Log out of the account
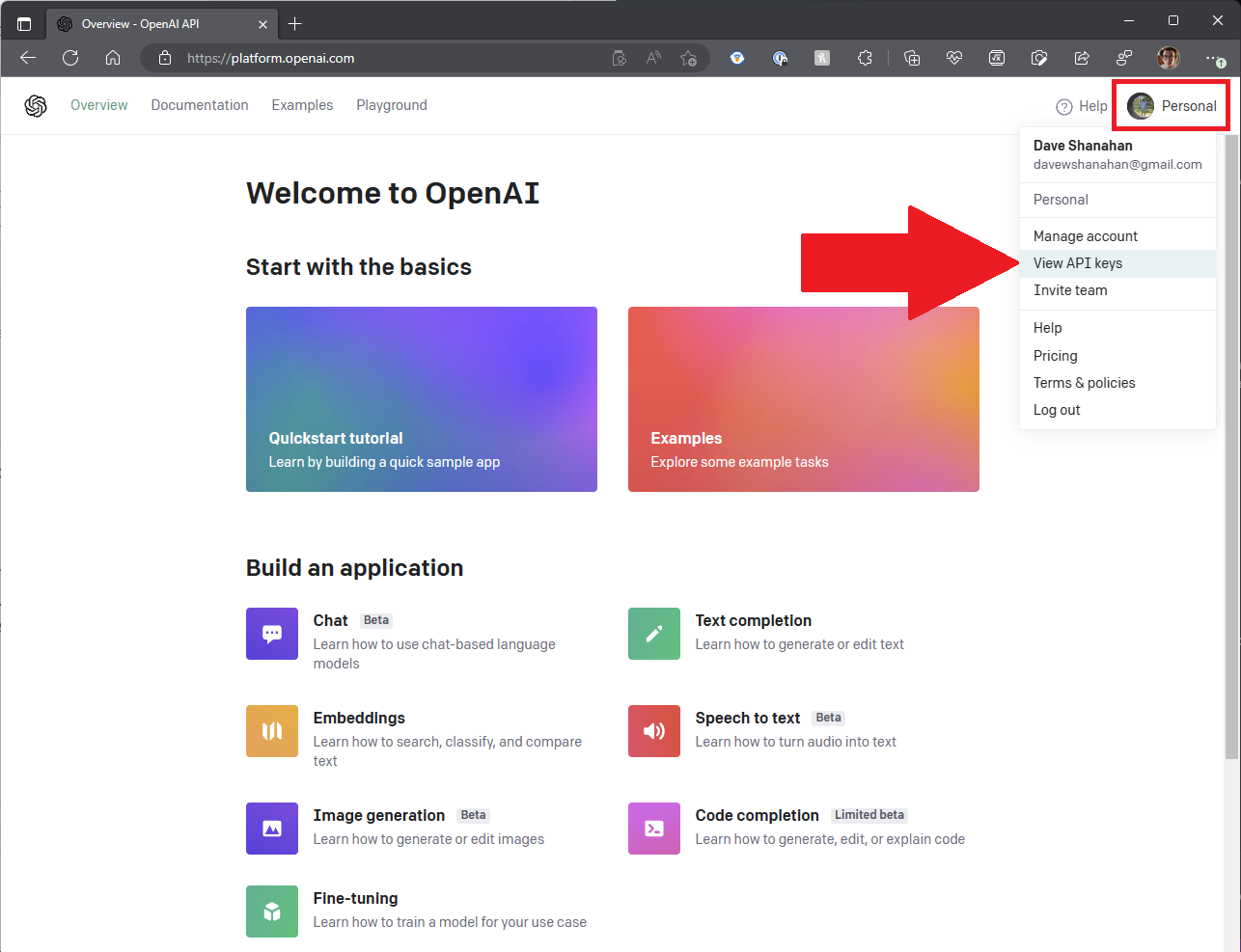The height and width of the screenshot is (952, 1241). tap(1117, 410)
